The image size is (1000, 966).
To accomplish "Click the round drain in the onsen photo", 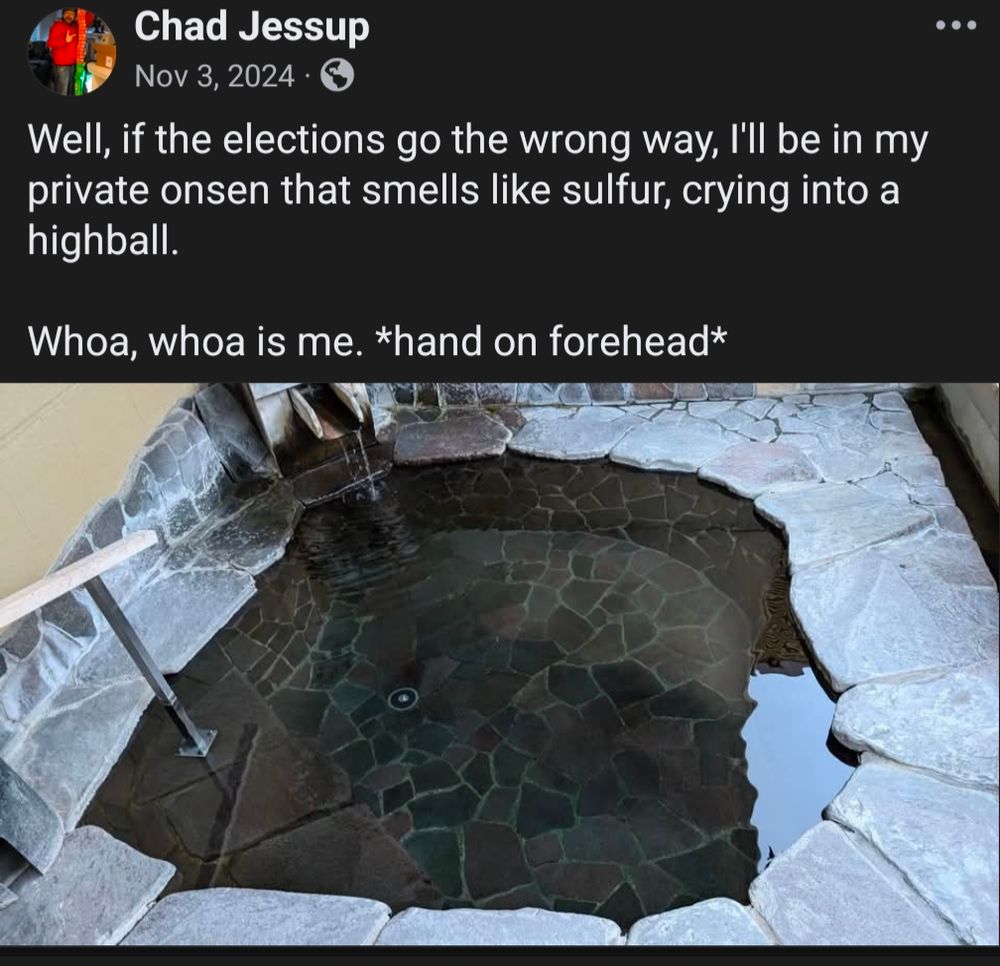I will click(x=403, y=699).
